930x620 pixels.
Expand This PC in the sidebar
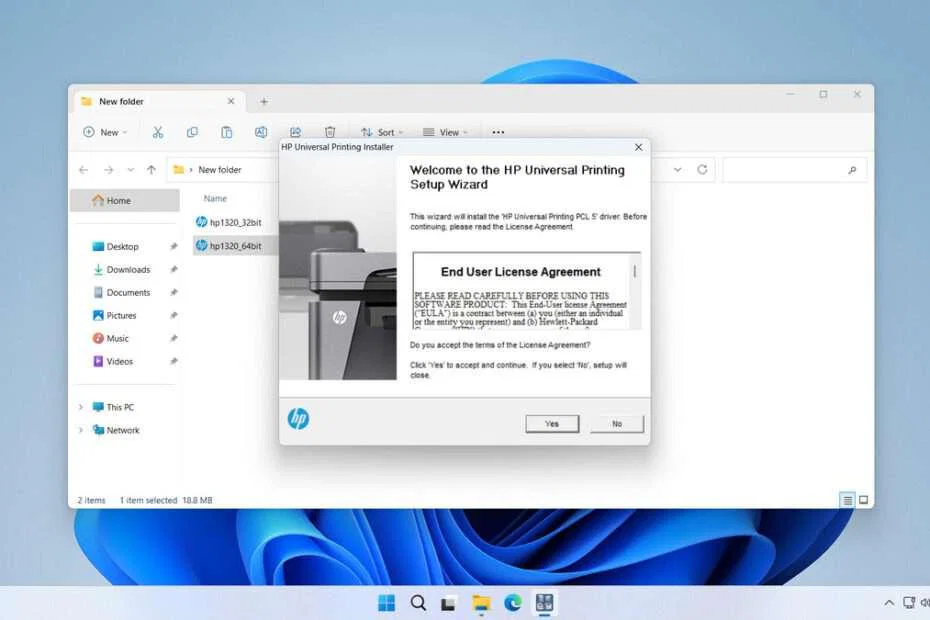tap(81, 407)
